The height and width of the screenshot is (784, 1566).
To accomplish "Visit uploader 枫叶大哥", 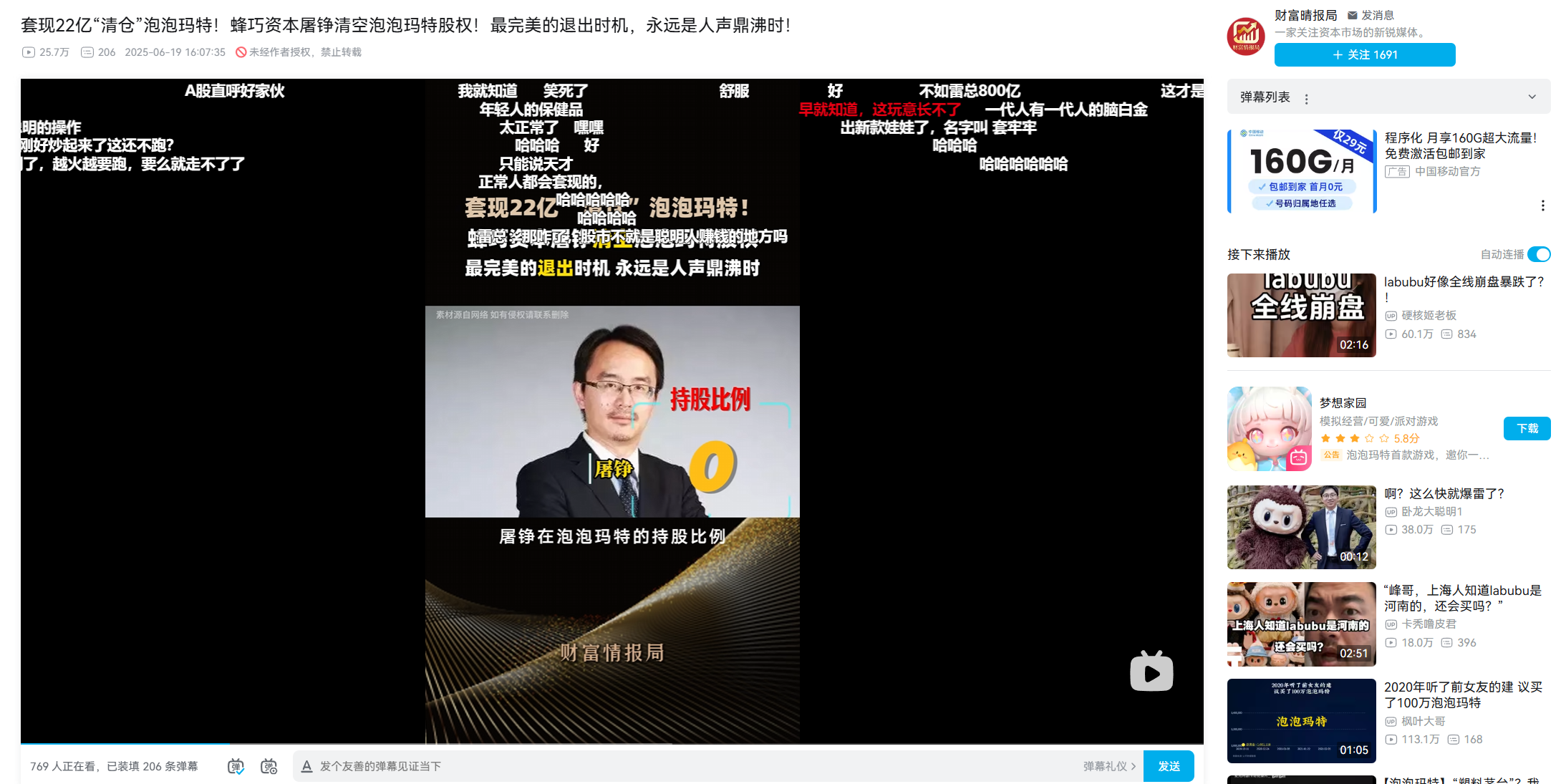I will coord(1423,722).
